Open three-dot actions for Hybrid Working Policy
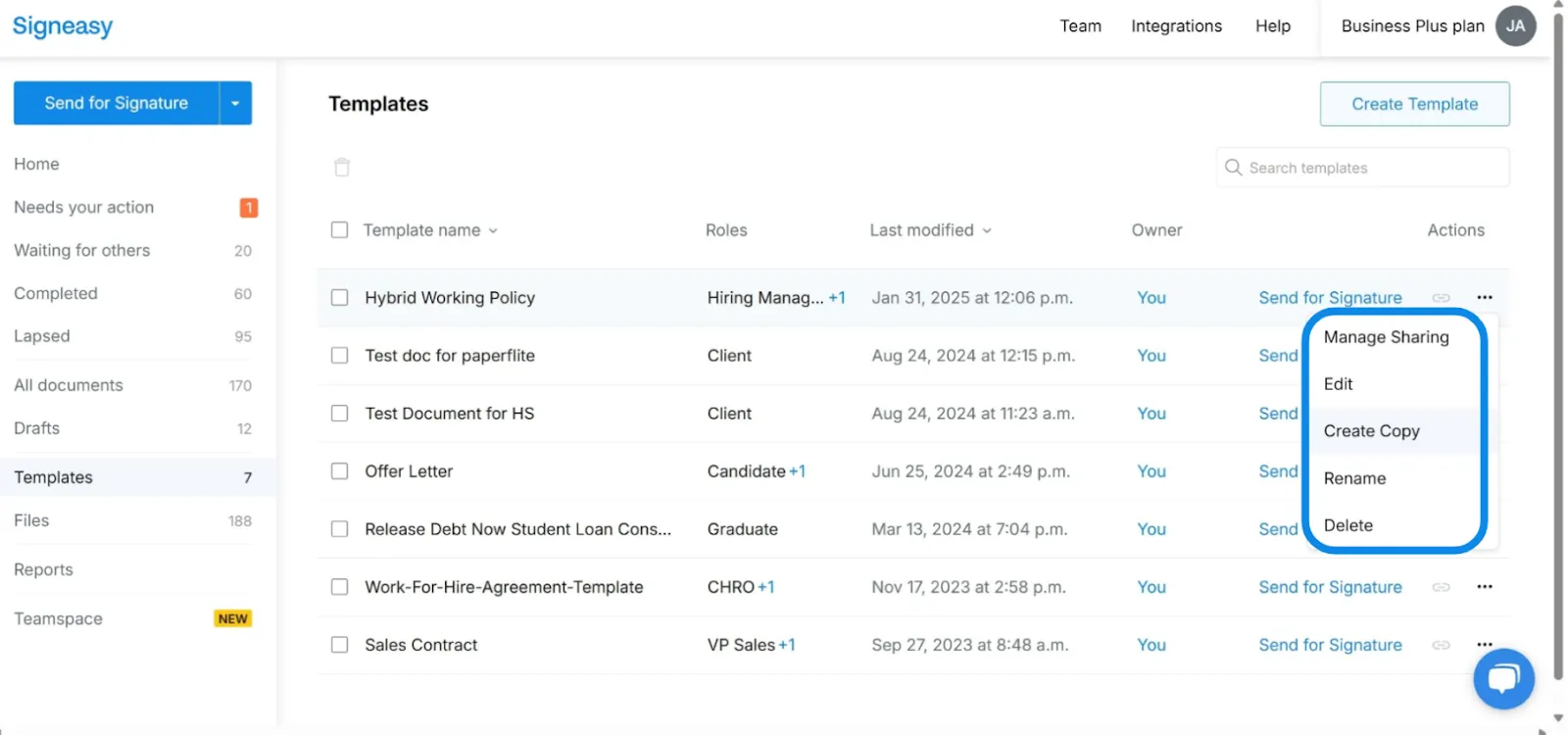Screen dimensions: 1568x735 tap(1485, 297)
